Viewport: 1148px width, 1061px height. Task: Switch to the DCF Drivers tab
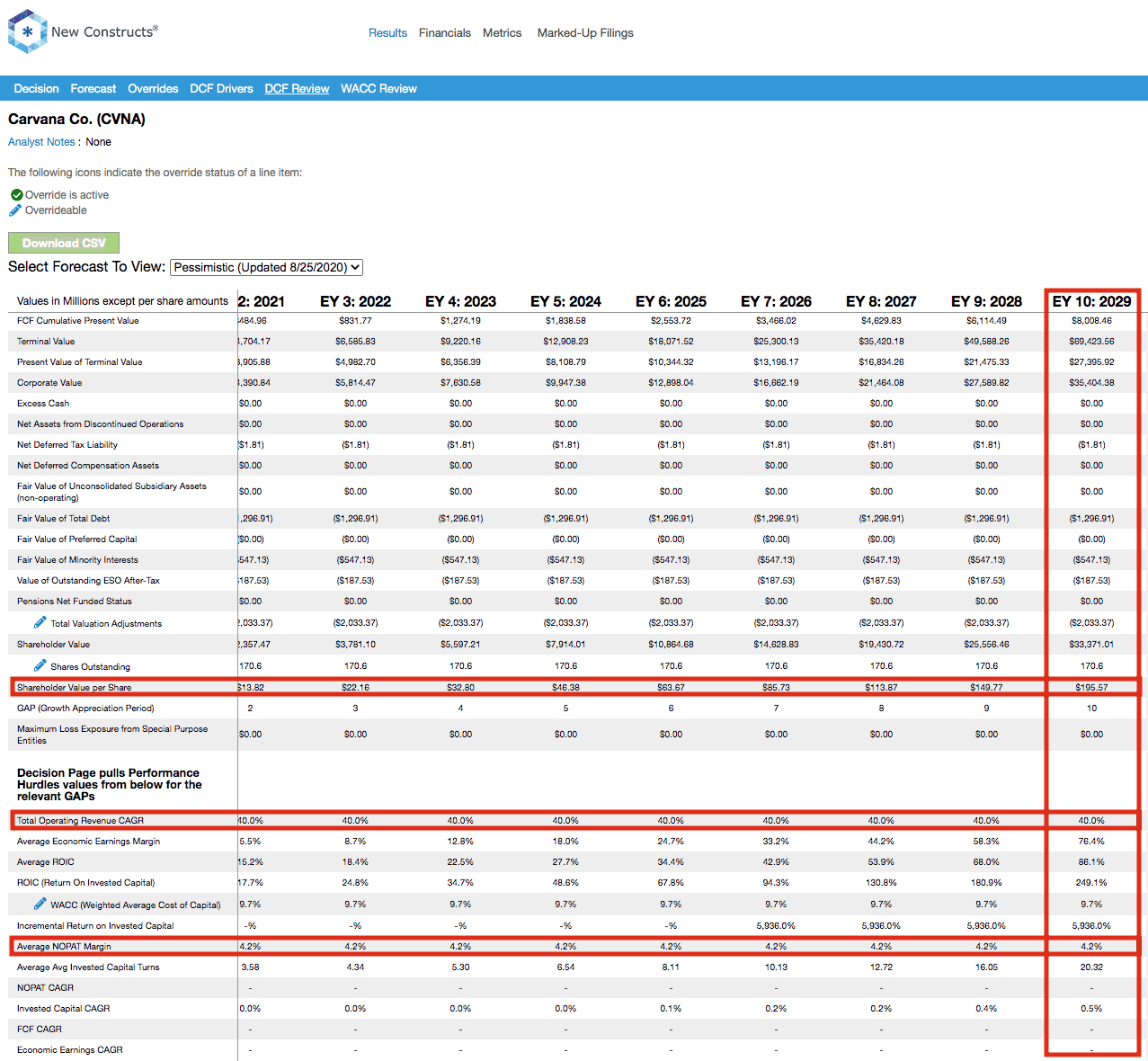click(x=221, y=88)
